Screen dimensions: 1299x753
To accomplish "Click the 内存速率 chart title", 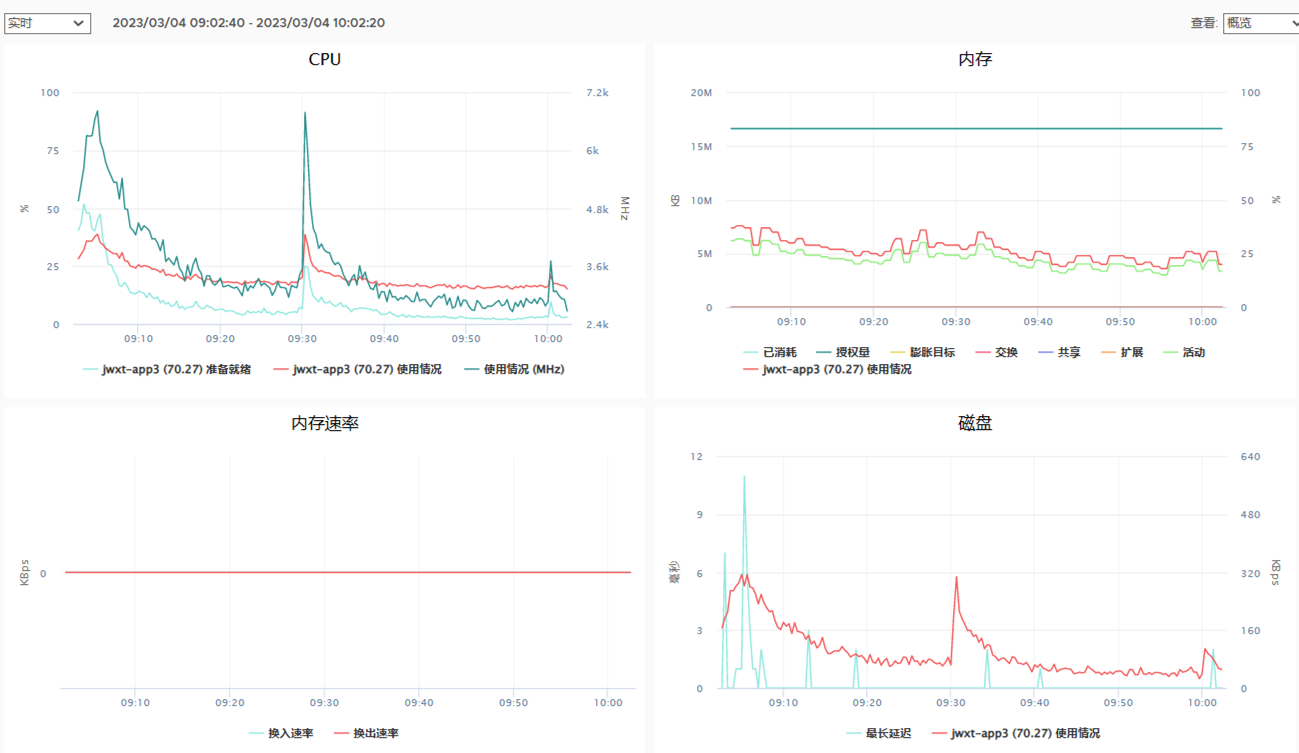I will tap(325, 423).
